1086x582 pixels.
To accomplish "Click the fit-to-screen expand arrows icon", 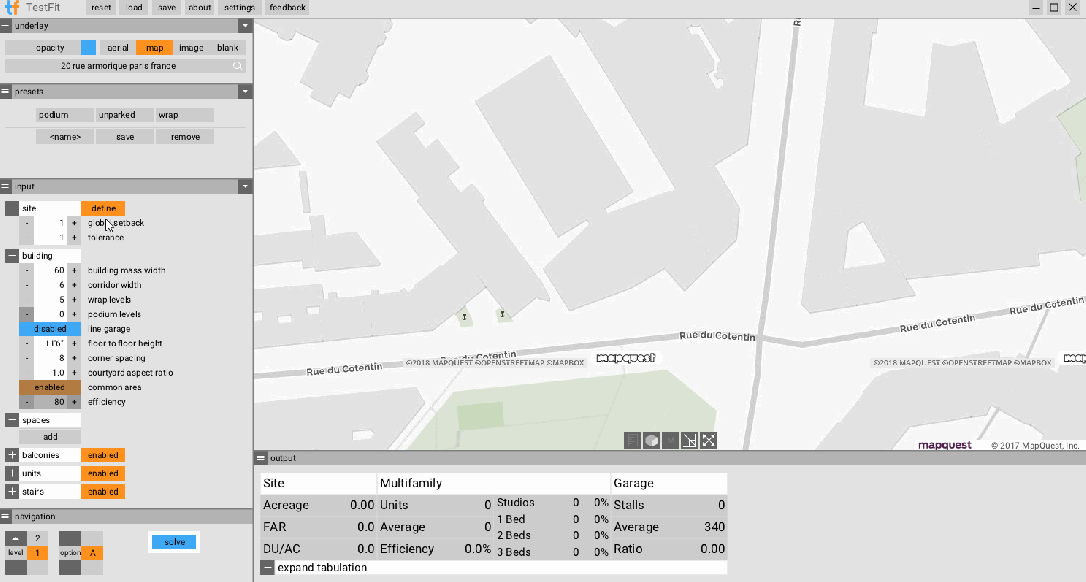I will click(708, 440).
